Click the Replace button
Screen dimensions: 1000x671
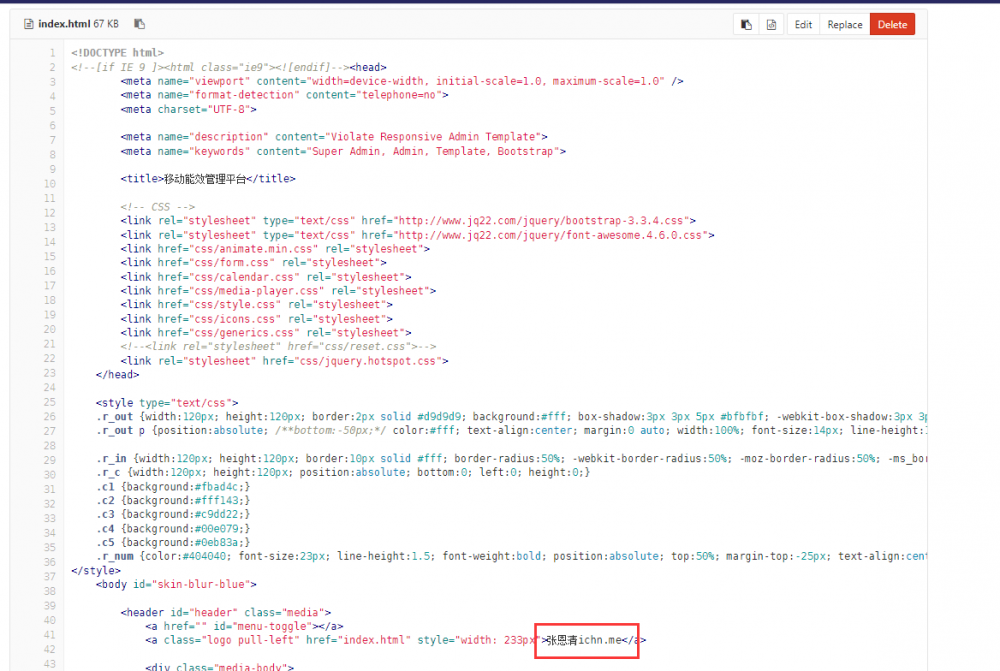coord(844,25)
